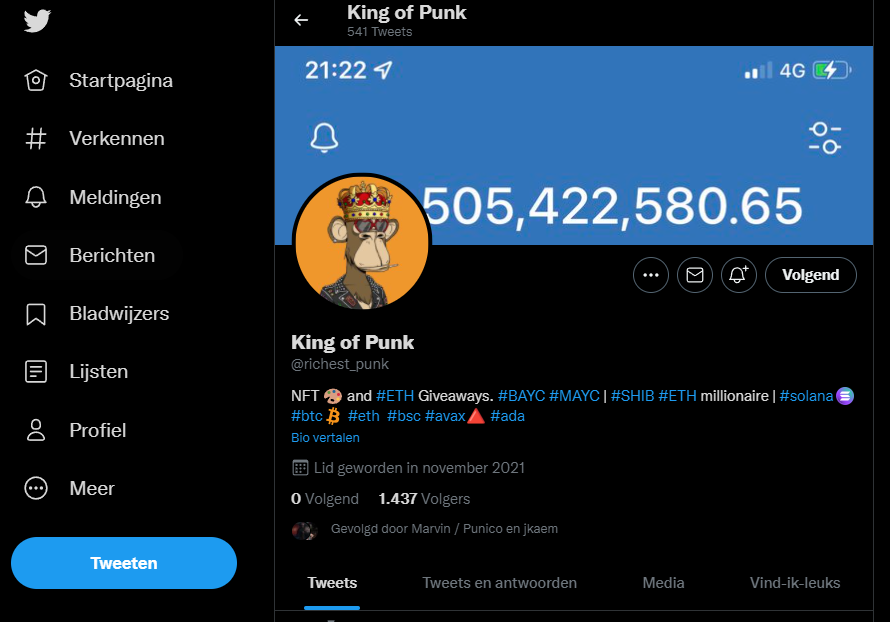Click the Twitter bird logo
Viewport: 890px width, 622px height.
[37, 21]
